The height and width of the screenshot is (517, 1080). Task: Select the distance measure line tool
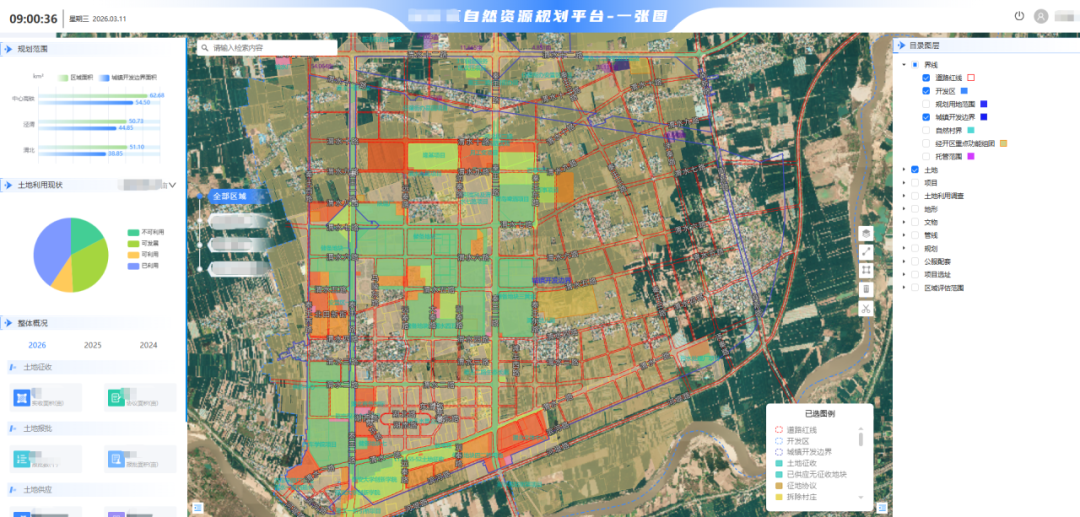866,251
